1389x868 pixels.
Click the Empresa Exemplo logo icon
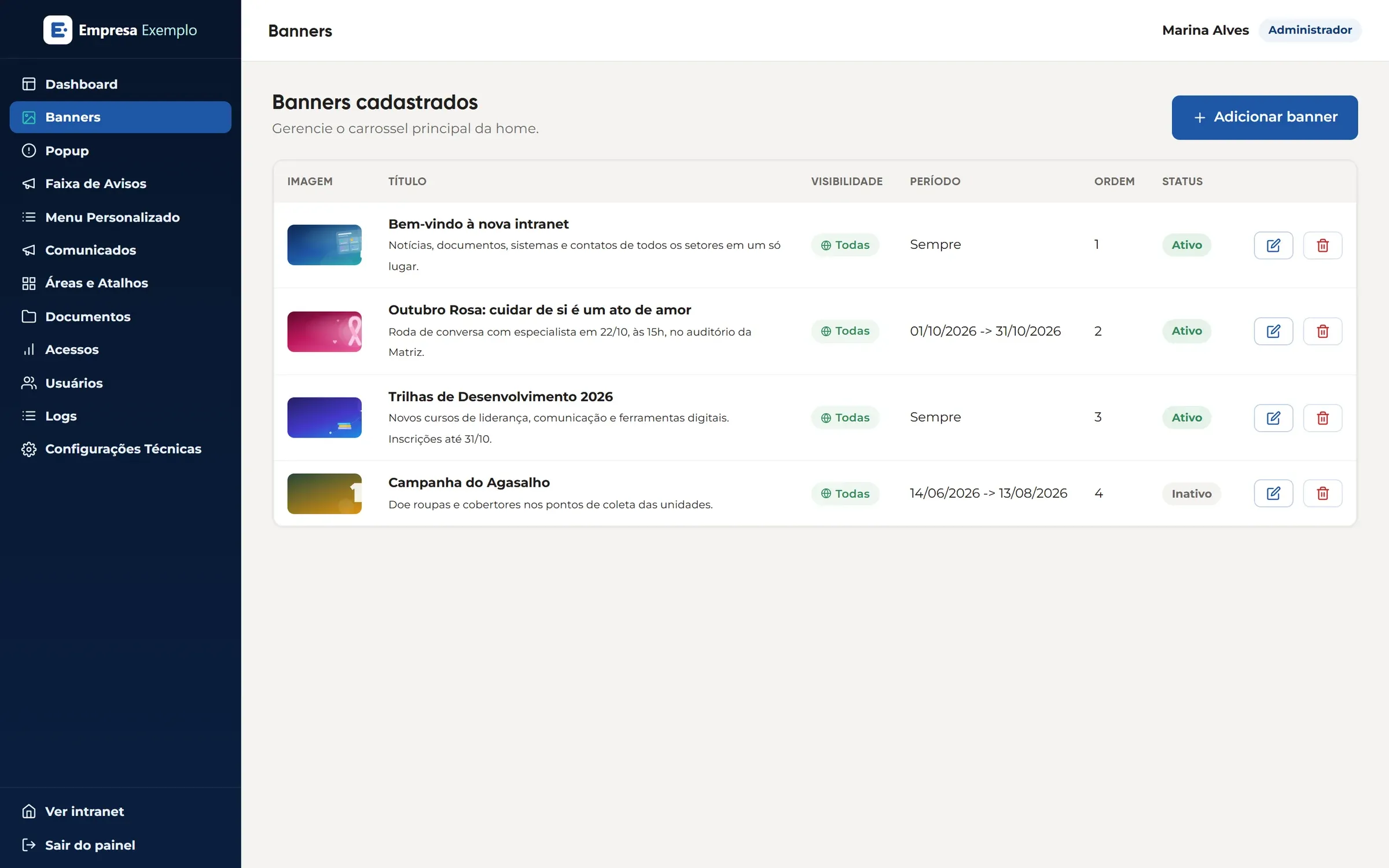click(58, 30)
